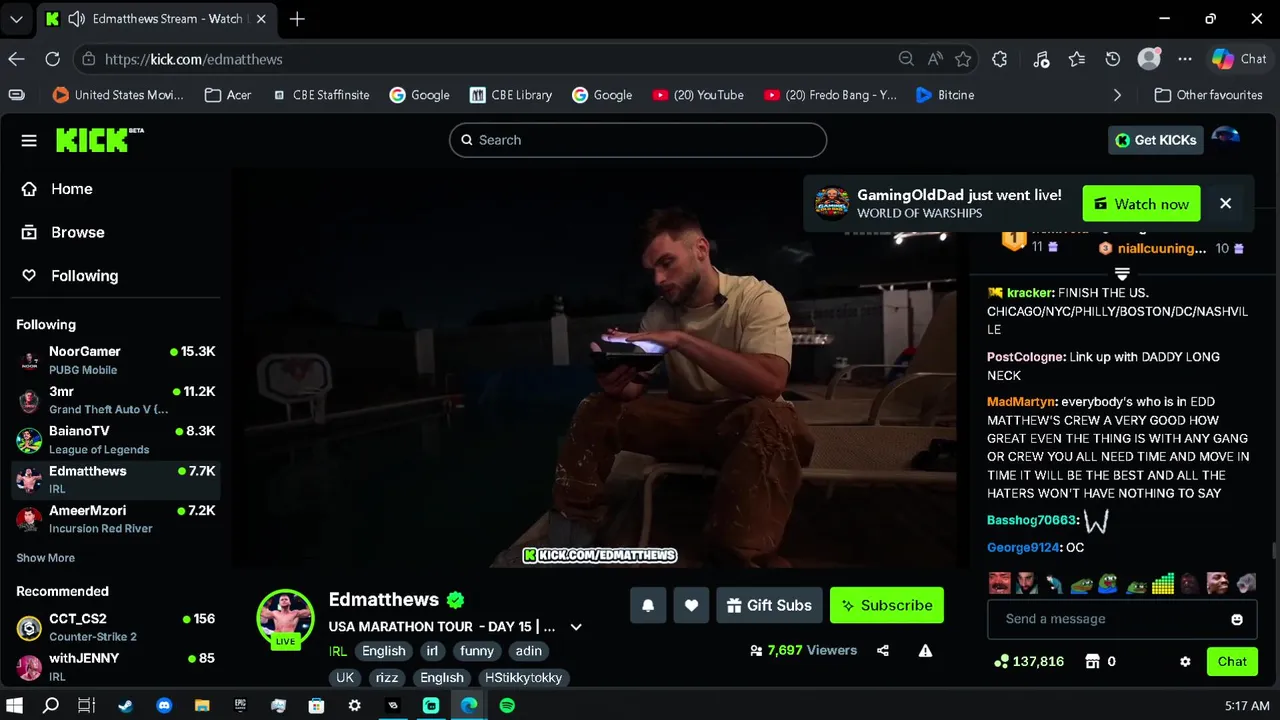Viewport: 1280px width, 720px height.
Task: Click the Gift Subs button
Action: tap(769, 605)
